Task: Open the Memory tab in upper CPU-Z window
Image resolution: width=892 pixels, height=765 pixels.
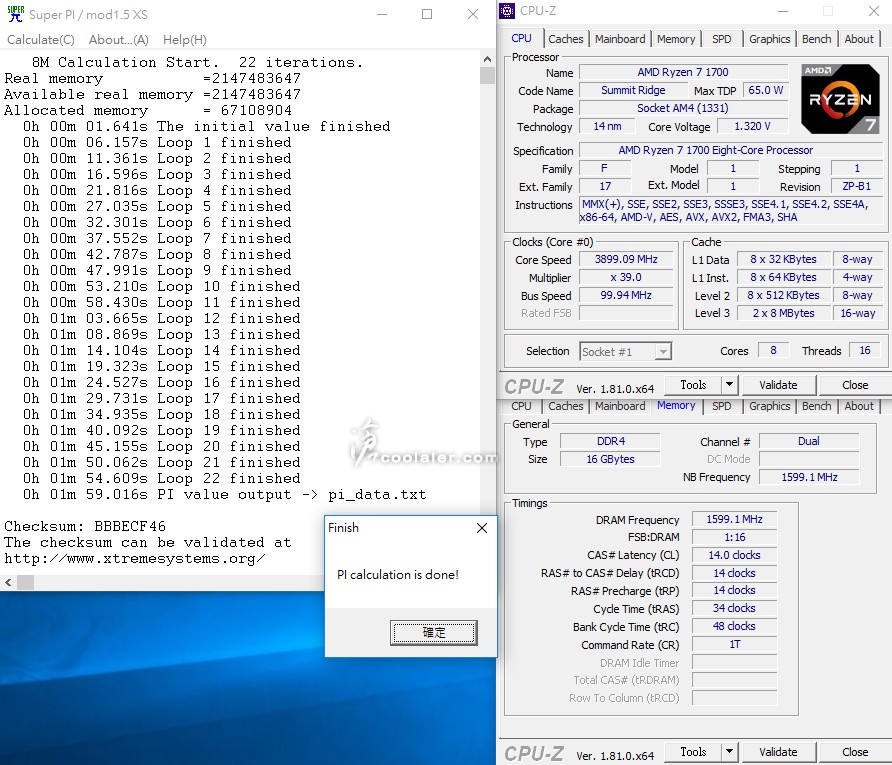Action: (x=676, y=39)
